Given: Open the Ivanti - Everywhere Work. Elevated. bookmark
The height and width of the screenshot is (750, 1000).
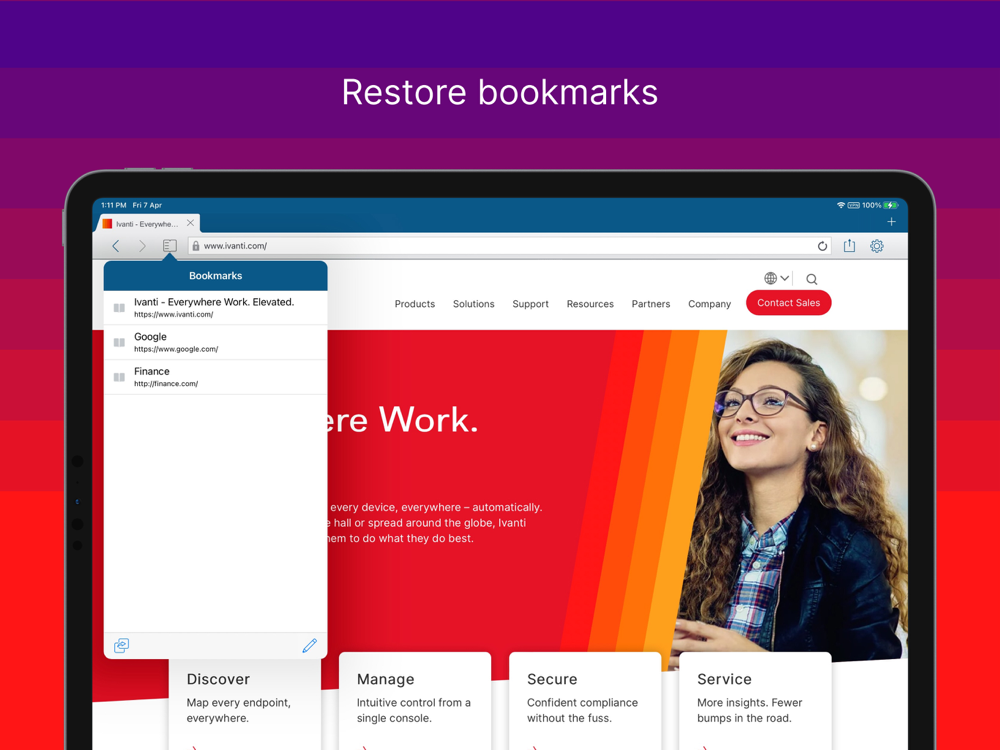Looking at the screenshot, I should 216,307.
